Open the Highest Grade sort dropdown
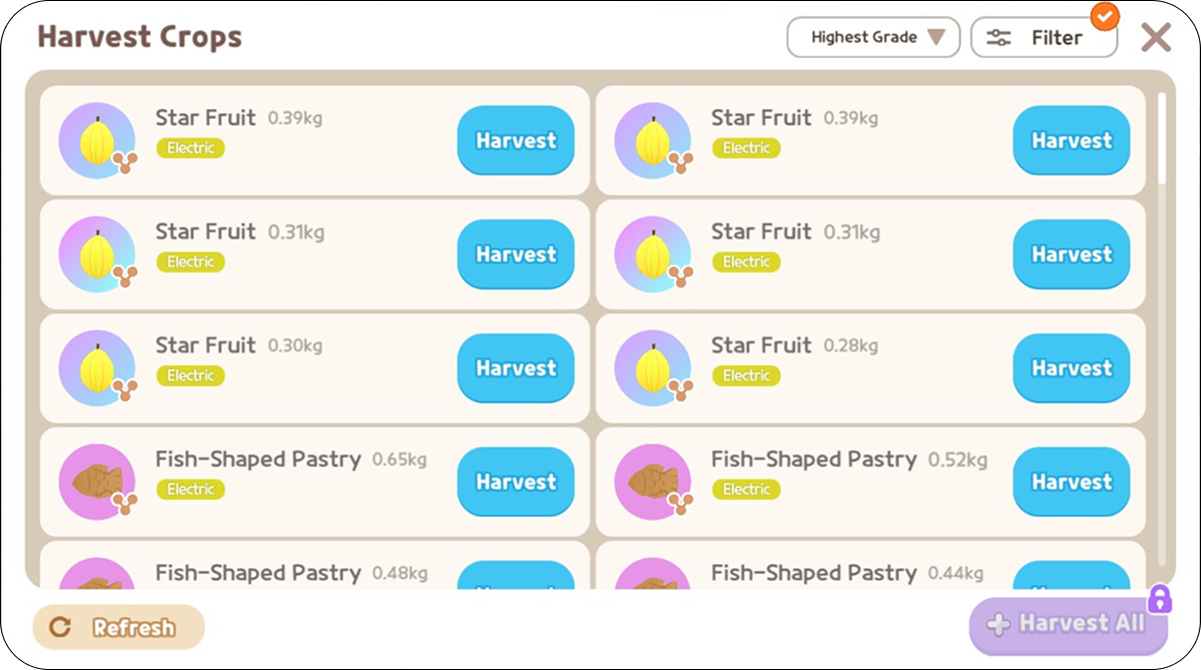This screenshot has width=1201, height=670. pos(872,38)
